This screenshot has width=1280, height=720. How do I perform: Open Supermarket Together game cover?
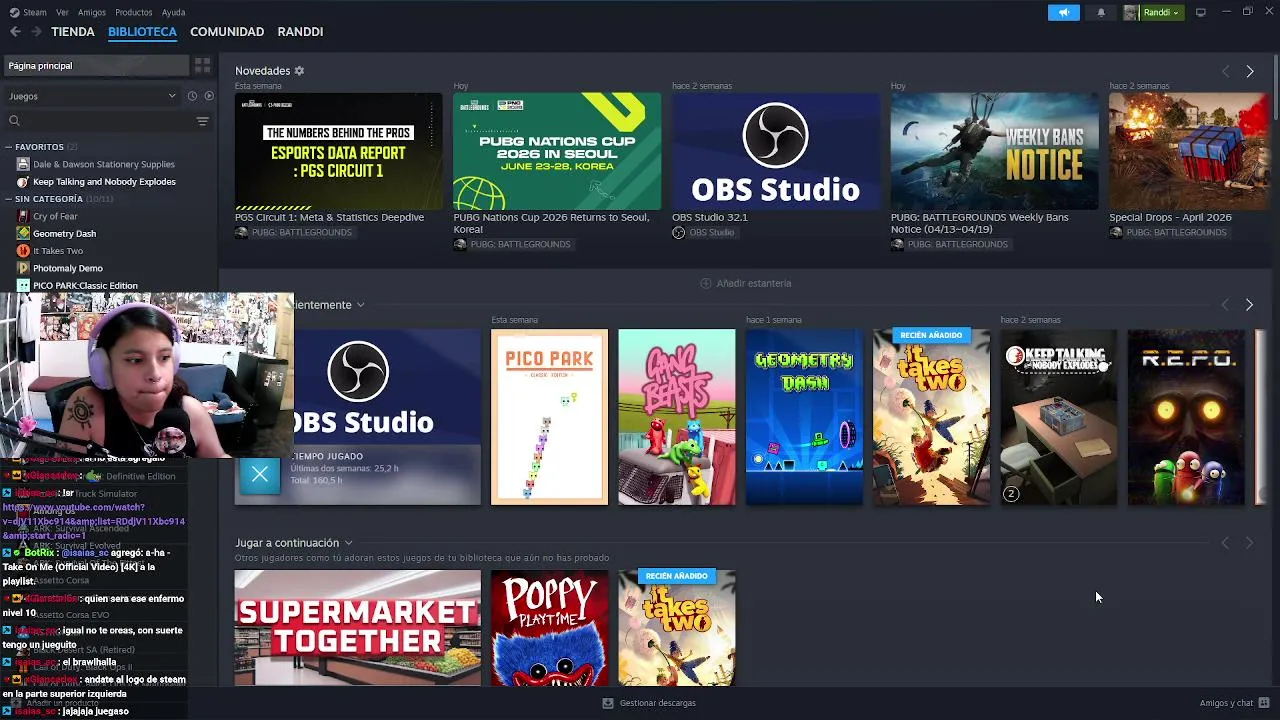(x=357, y=628)
